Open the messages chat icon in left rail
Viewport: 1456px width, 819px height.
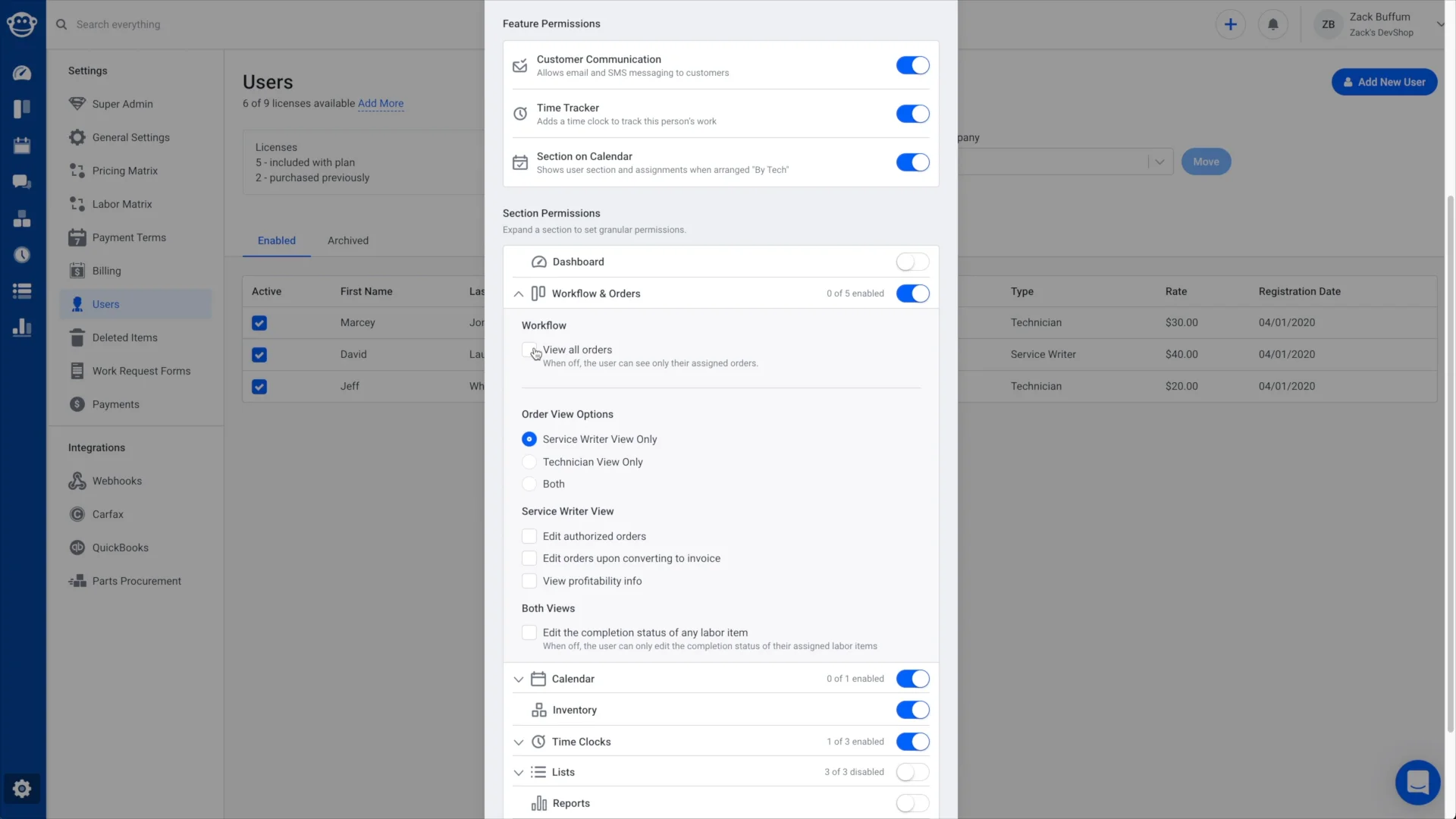pyautogui.click(x=22, y=182)
